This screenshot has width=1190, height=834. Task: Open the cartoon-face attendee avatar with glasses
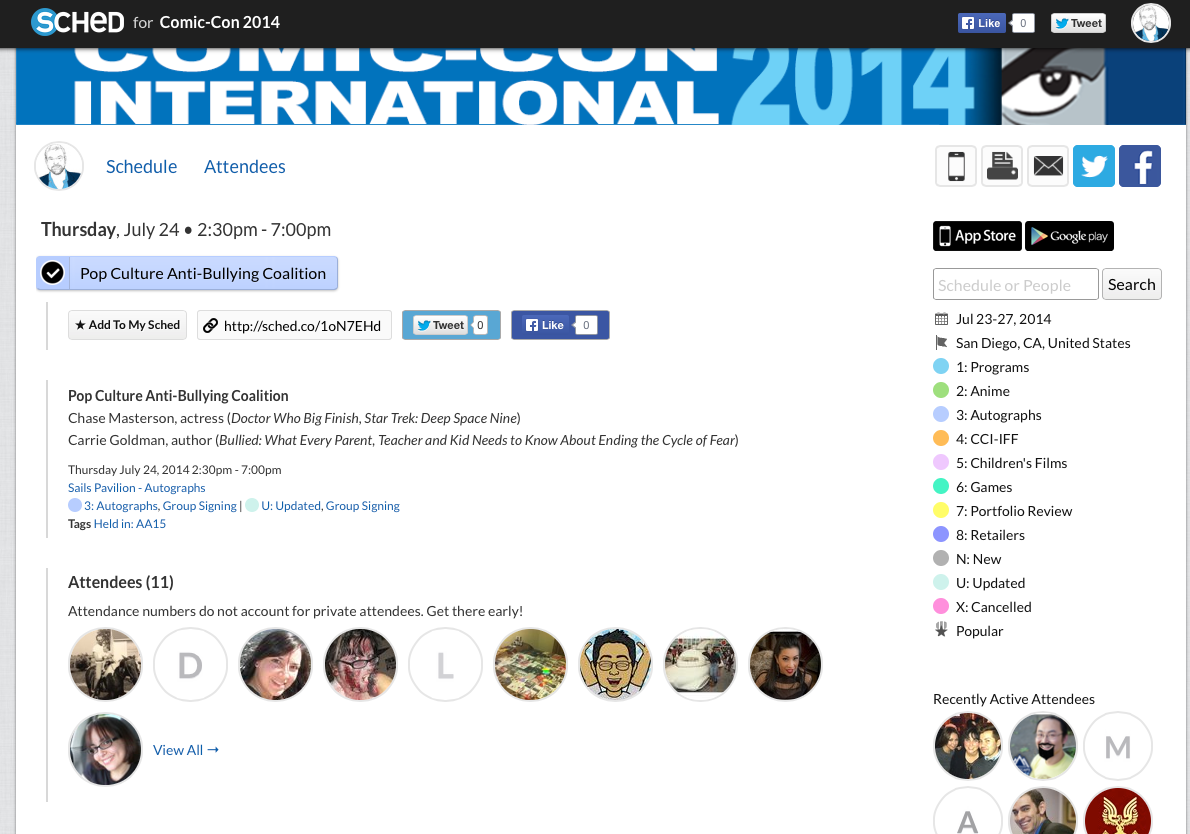click(x=615, y=665)
